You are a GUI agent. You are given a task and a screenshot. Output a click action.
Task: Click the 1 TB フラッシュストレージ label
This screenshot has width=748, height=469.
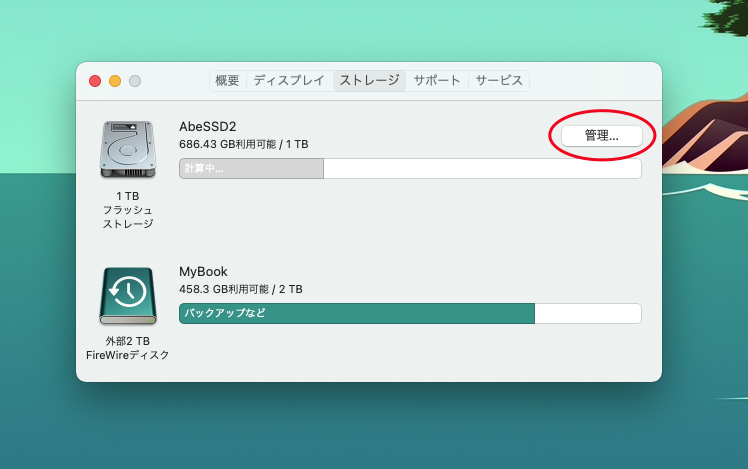click(128, 210)
